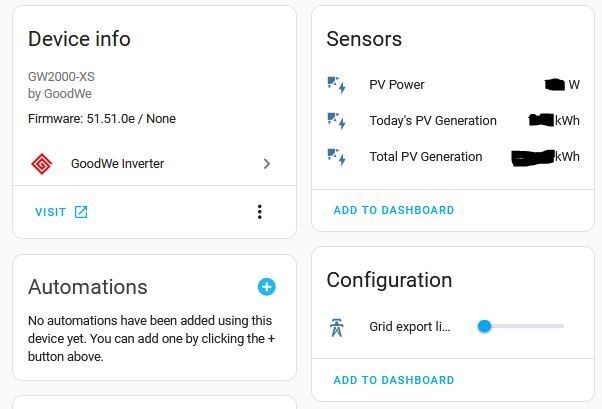Expand the GoodWe Inverter chevron

[x=267, y=164]
